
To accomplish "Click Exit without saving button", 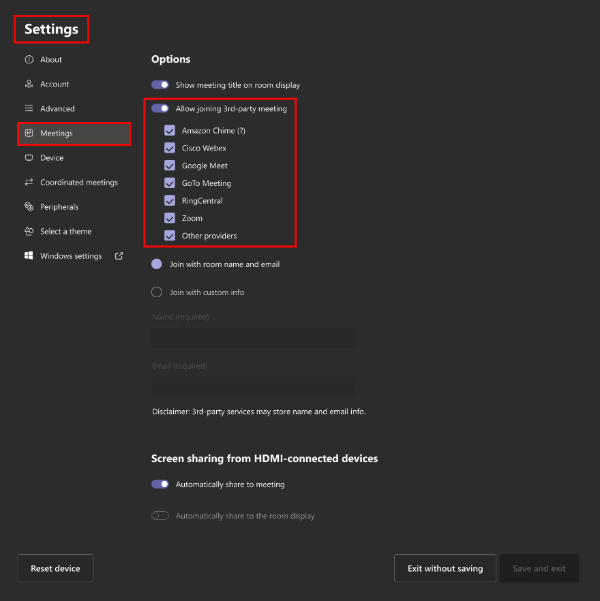I will [x=445, y=568].
